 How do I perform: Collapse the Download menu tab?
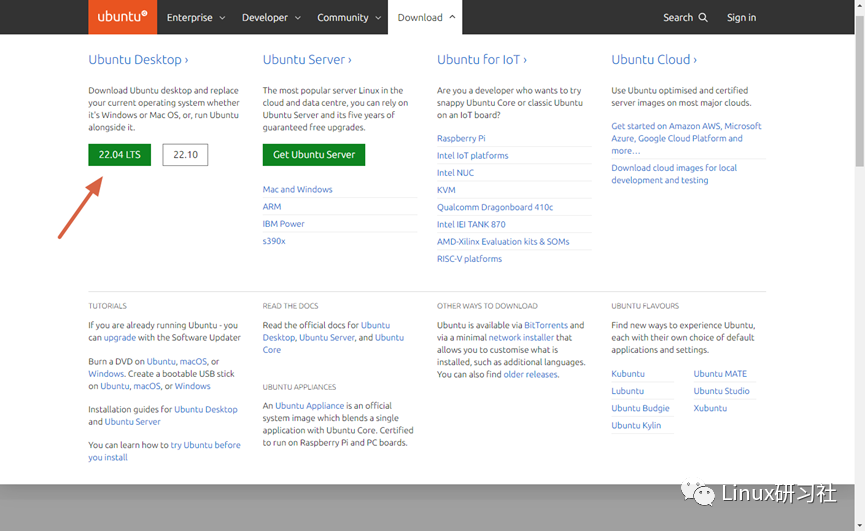pyautogui.click(x=425, y=17)
